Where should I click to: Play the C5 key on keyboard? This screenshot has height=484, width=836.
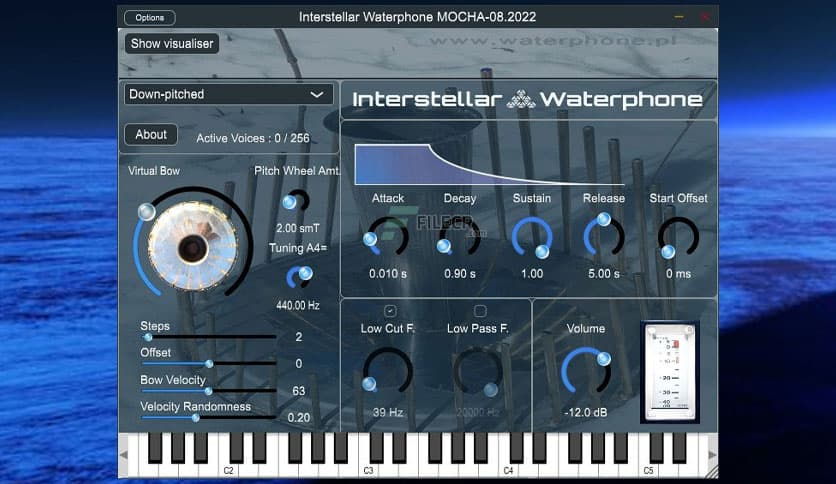click(x=648, y=469)
